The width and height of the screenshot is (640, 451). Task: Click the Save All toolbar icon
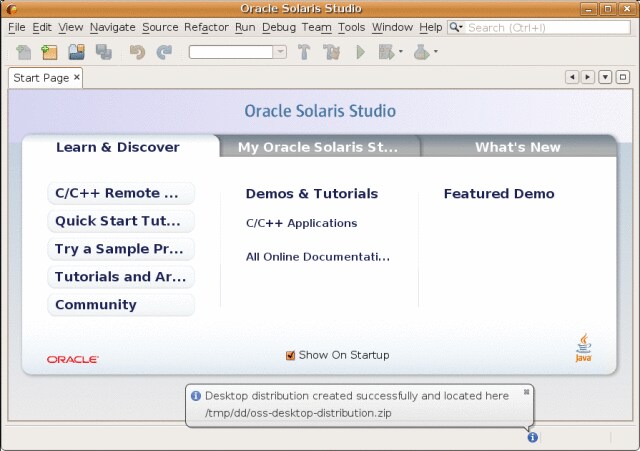click(103, 52)
